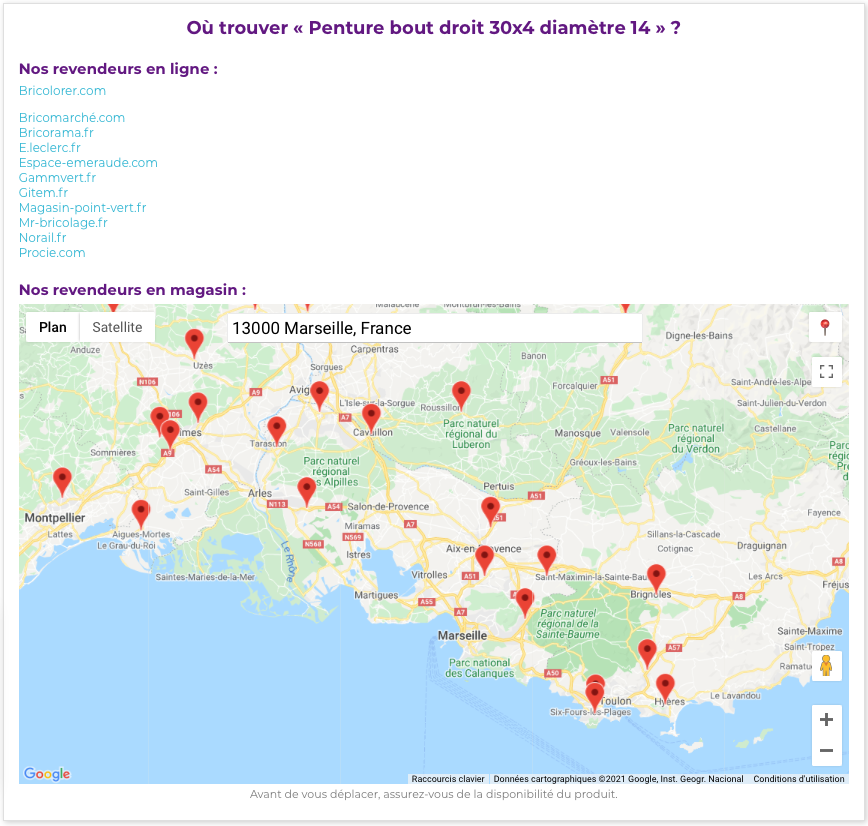The image size is (868, 826).
Task: Select the store marker near Hyères
Action: pyautogui.click(x=665, y=686)
